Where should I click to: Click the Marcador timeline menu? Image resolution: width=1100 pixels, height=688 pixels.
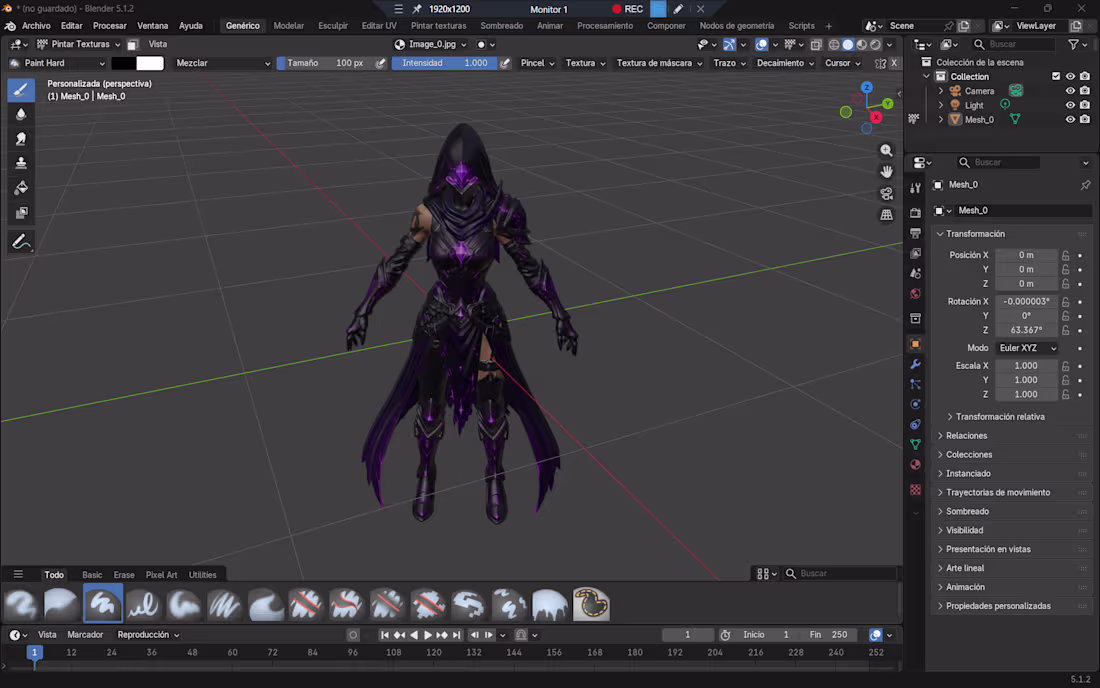pyautogui.click(x=85, y=635)
